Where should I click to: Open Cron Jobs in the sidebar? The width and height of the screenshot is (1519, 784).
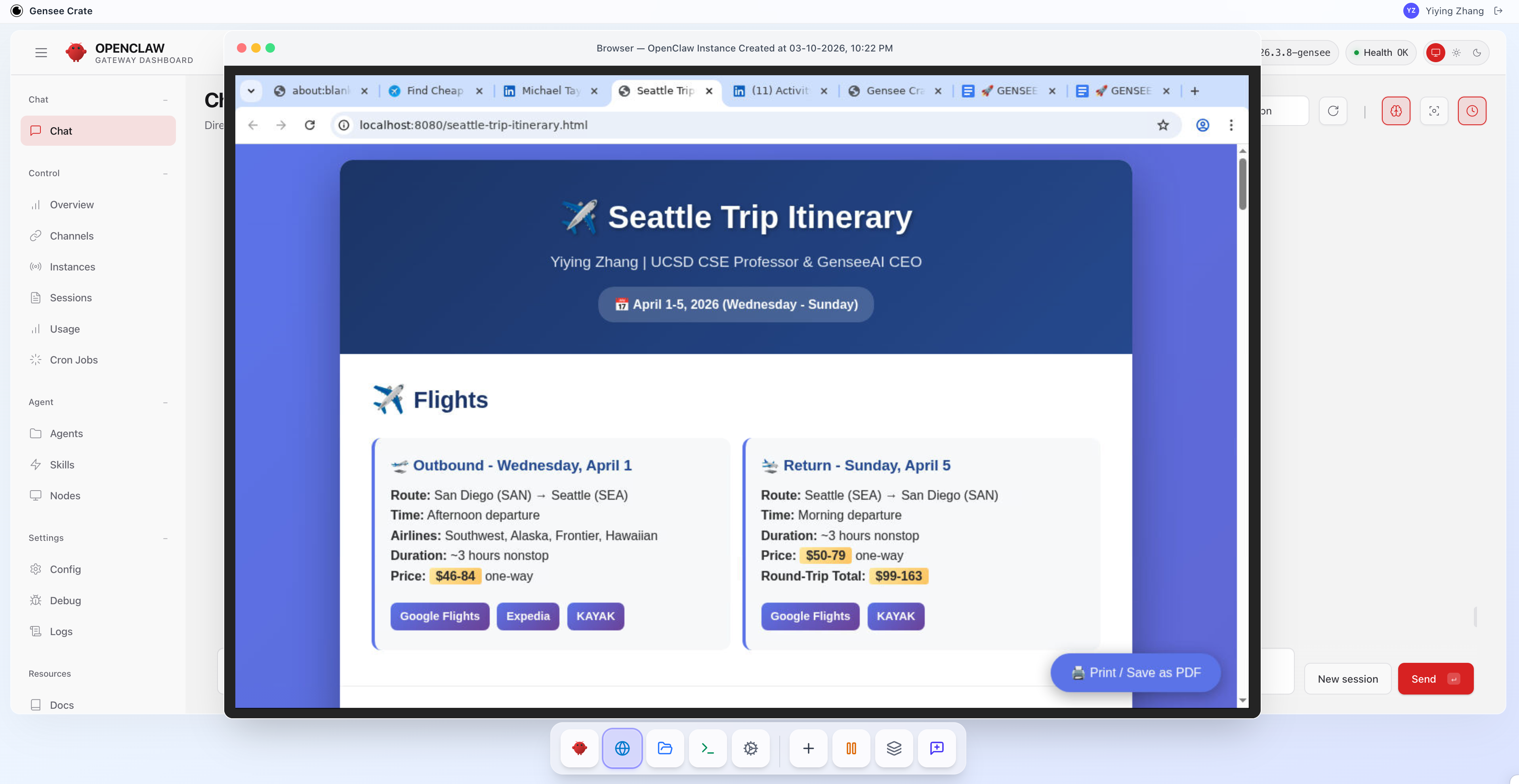tap(74, 360)
